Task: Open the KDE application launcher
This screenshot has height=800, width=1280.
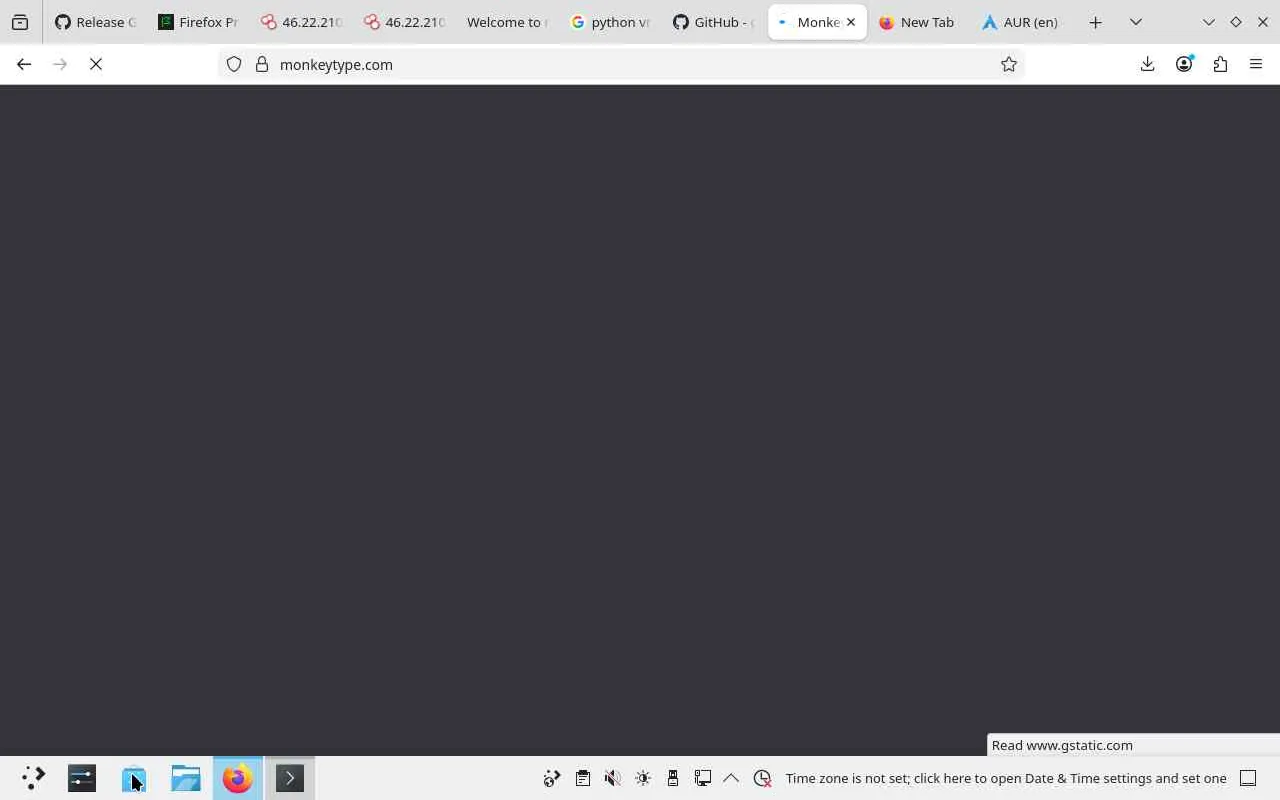Action: (33, 778)
